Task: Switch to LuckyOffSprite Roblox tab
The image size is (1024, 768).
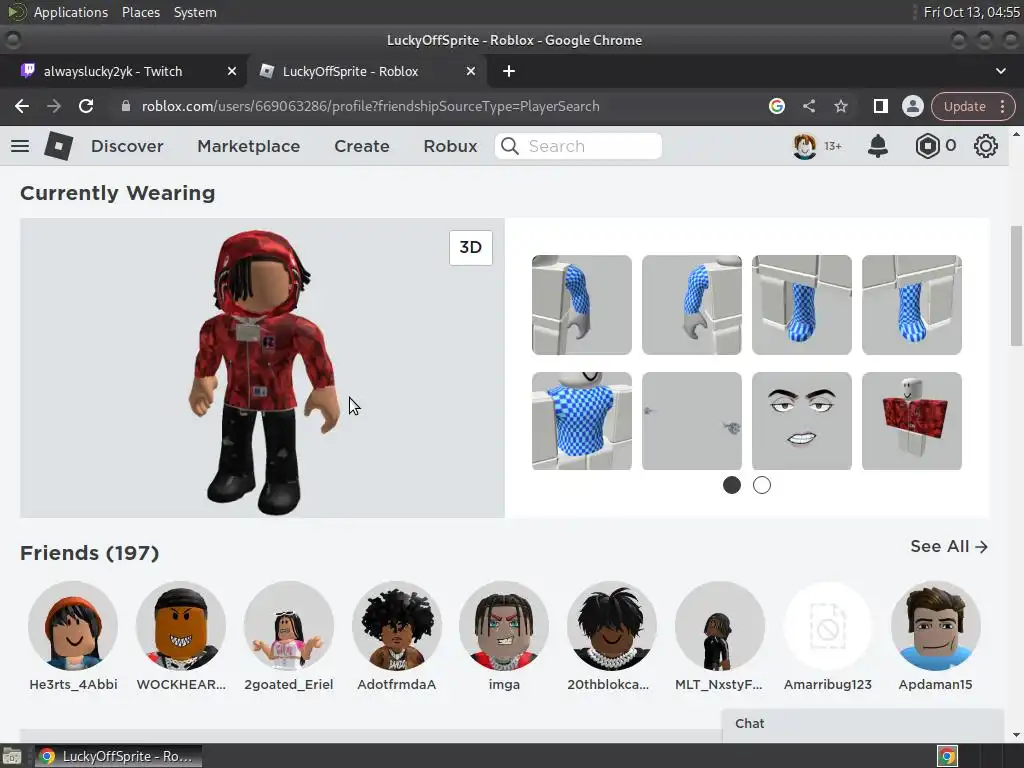Action: pyautogui.click(x=367, y=71)
